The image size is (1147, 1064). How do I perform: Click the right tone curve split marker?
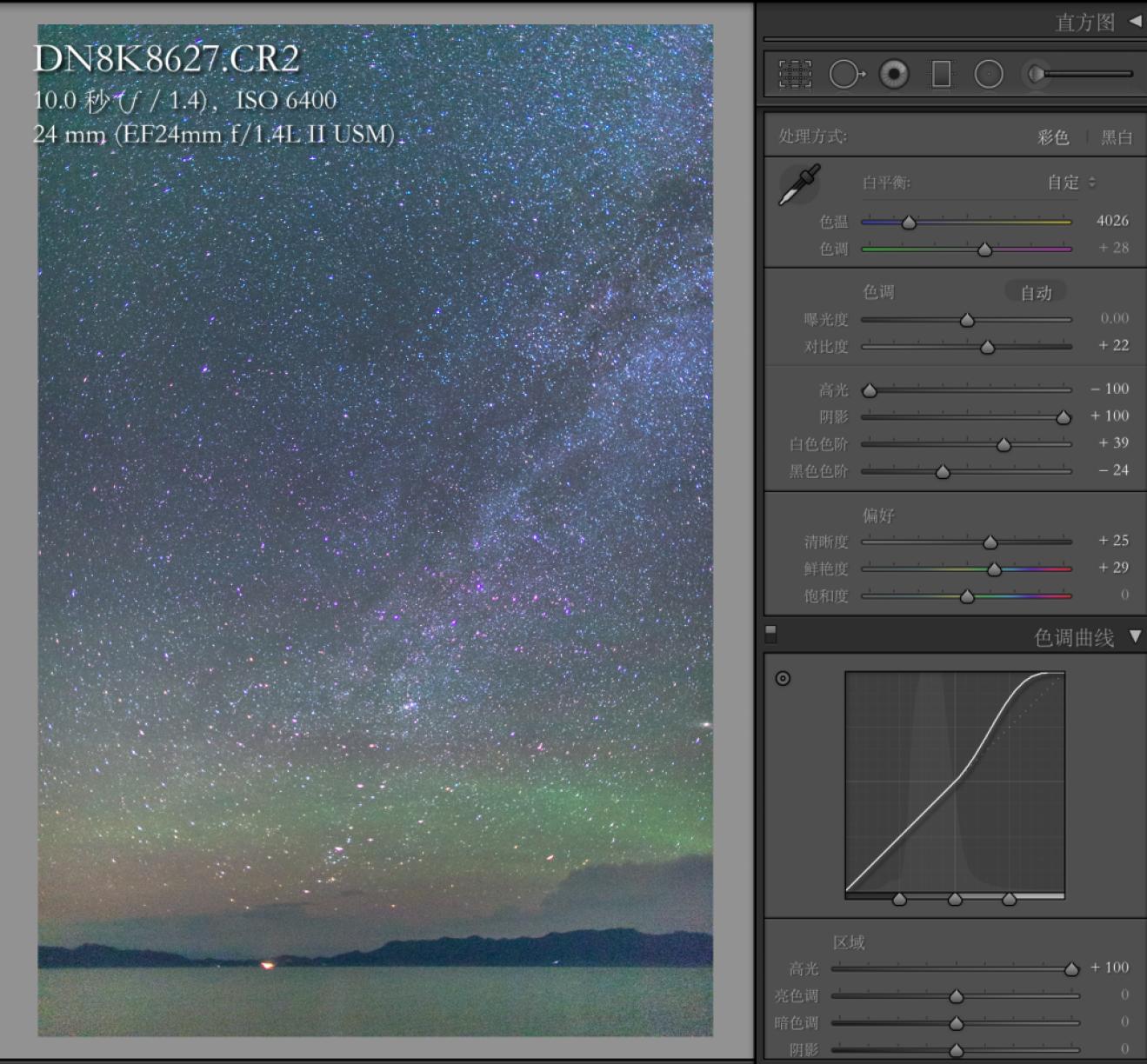(x=1009, y=899)
